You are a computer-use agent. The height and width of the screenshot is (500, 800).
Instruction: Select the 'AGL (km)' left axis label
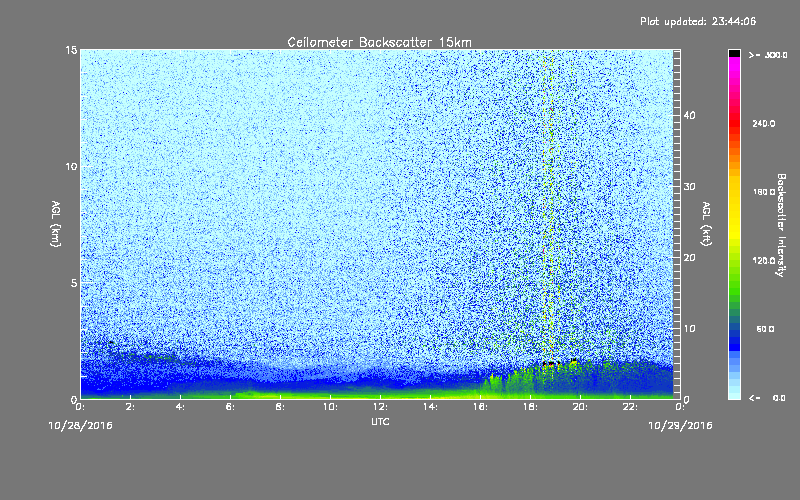pyautogui.click(x=56, y=224)
